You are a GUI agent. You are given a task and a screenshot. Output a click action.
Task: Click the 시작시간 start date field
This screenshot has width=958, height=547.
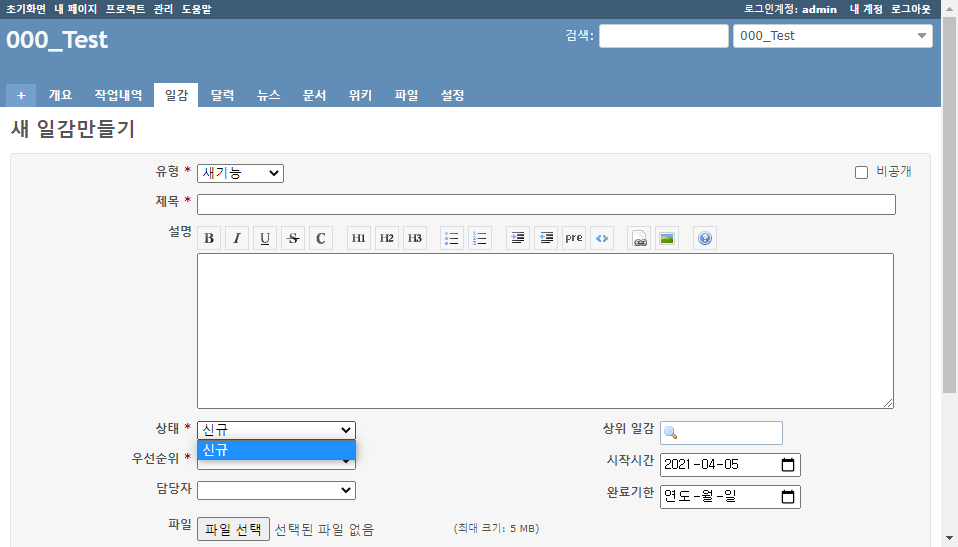coord(730,464)
